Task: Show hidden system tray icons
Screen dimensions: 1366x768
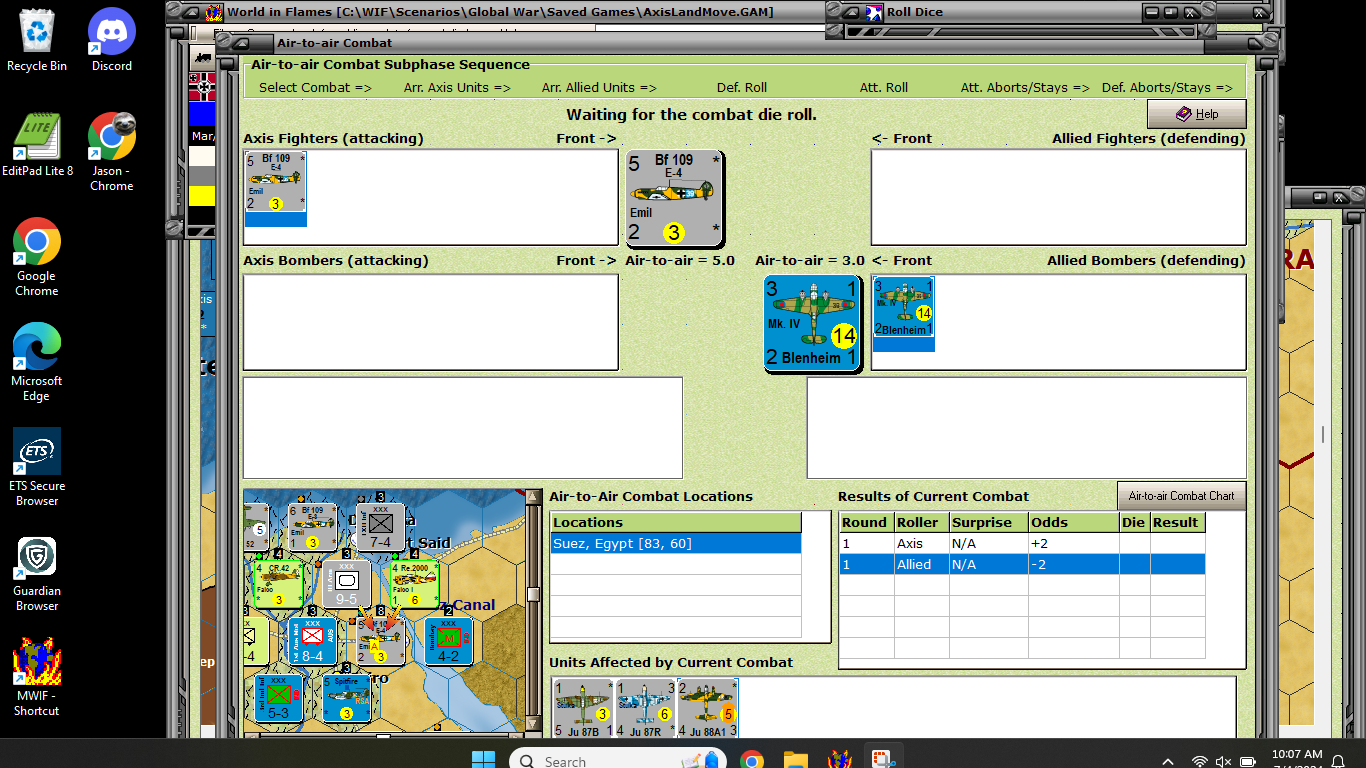Action: [1167, 762]
